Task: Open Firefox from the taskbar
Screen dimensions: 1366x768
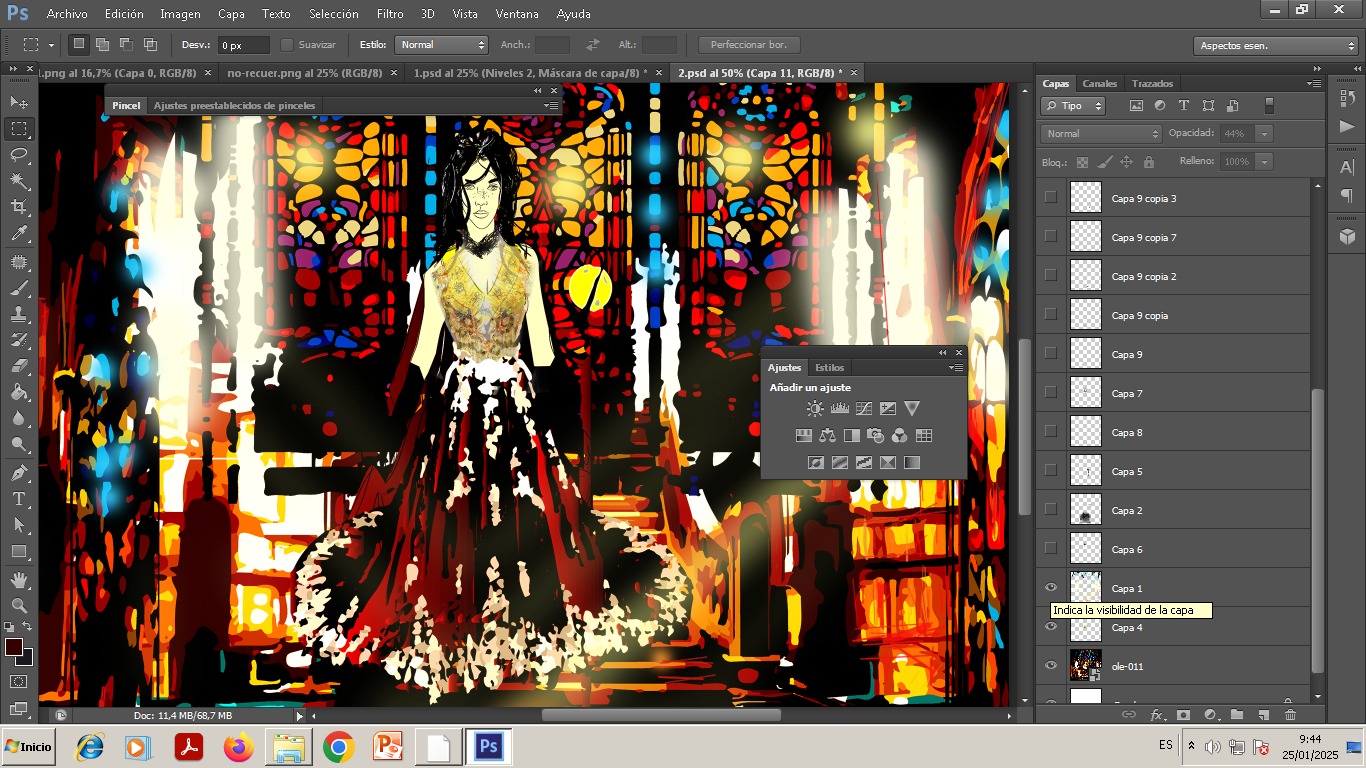Action: point(239,747)
